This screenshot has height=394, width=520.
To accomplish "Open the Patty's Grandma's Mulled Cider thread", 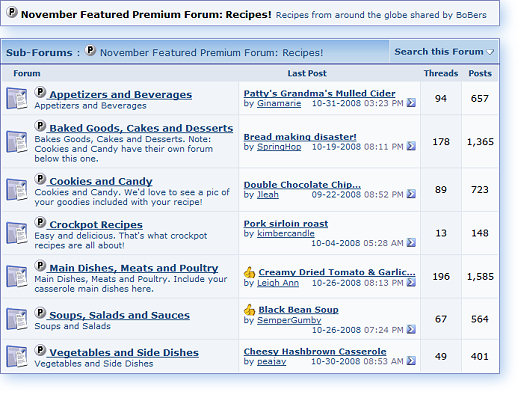I will (319, 93).
